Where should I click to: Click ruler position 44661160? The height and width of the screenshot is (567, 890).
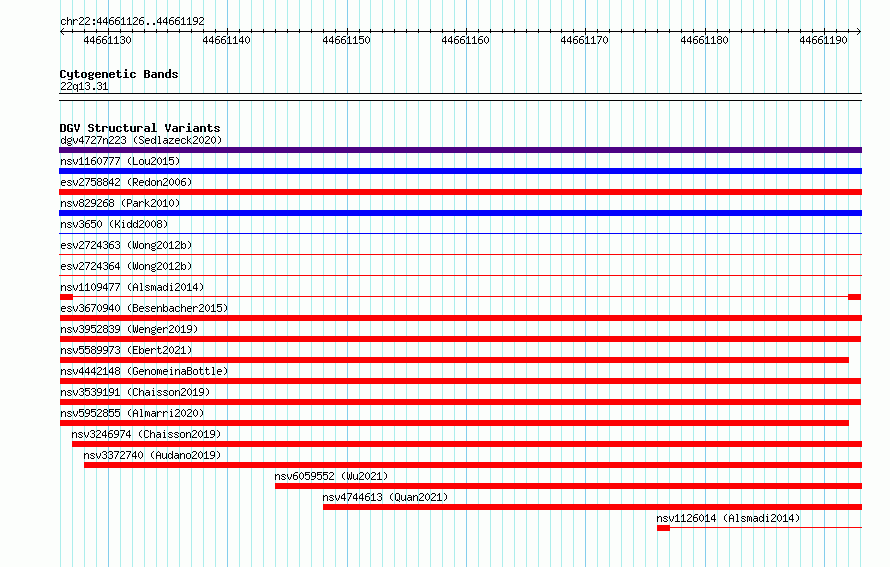coord(465,40)
